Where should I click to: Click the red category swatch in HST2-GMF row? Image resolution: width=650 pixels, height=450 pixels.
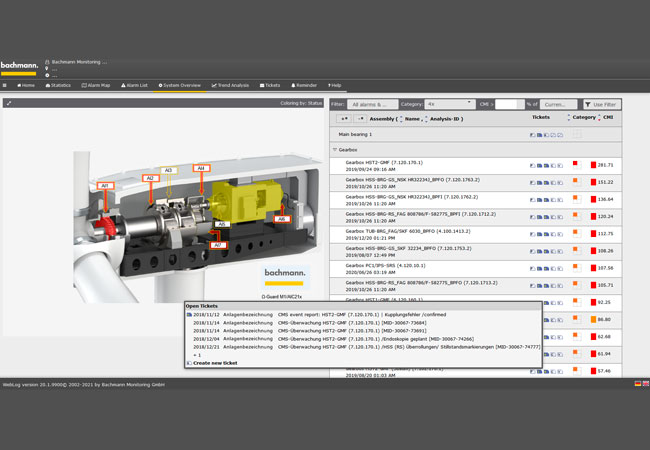(575, 164)
